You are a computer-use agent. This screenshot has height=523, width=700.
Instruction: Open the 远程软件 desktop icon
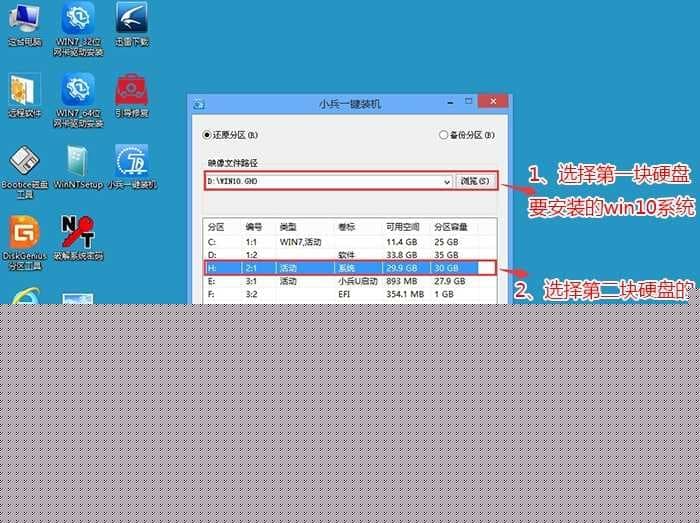25,96
